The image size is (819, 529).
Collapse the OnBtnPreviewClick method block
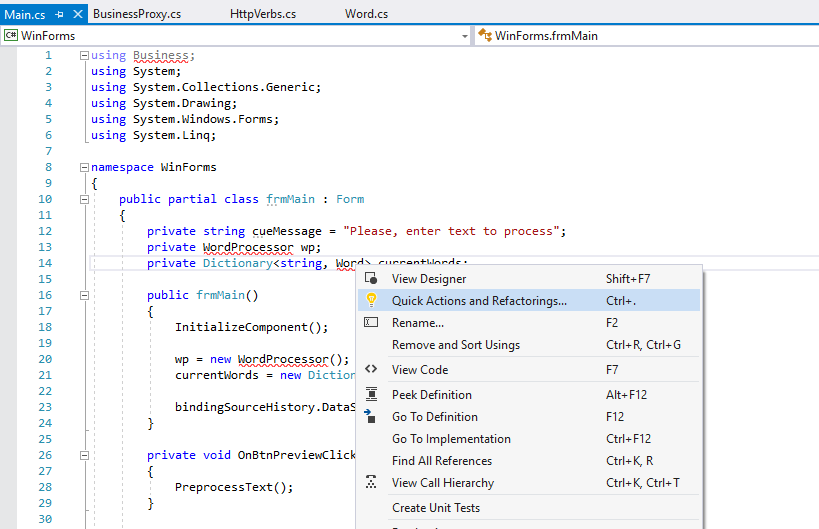(84, 455)
